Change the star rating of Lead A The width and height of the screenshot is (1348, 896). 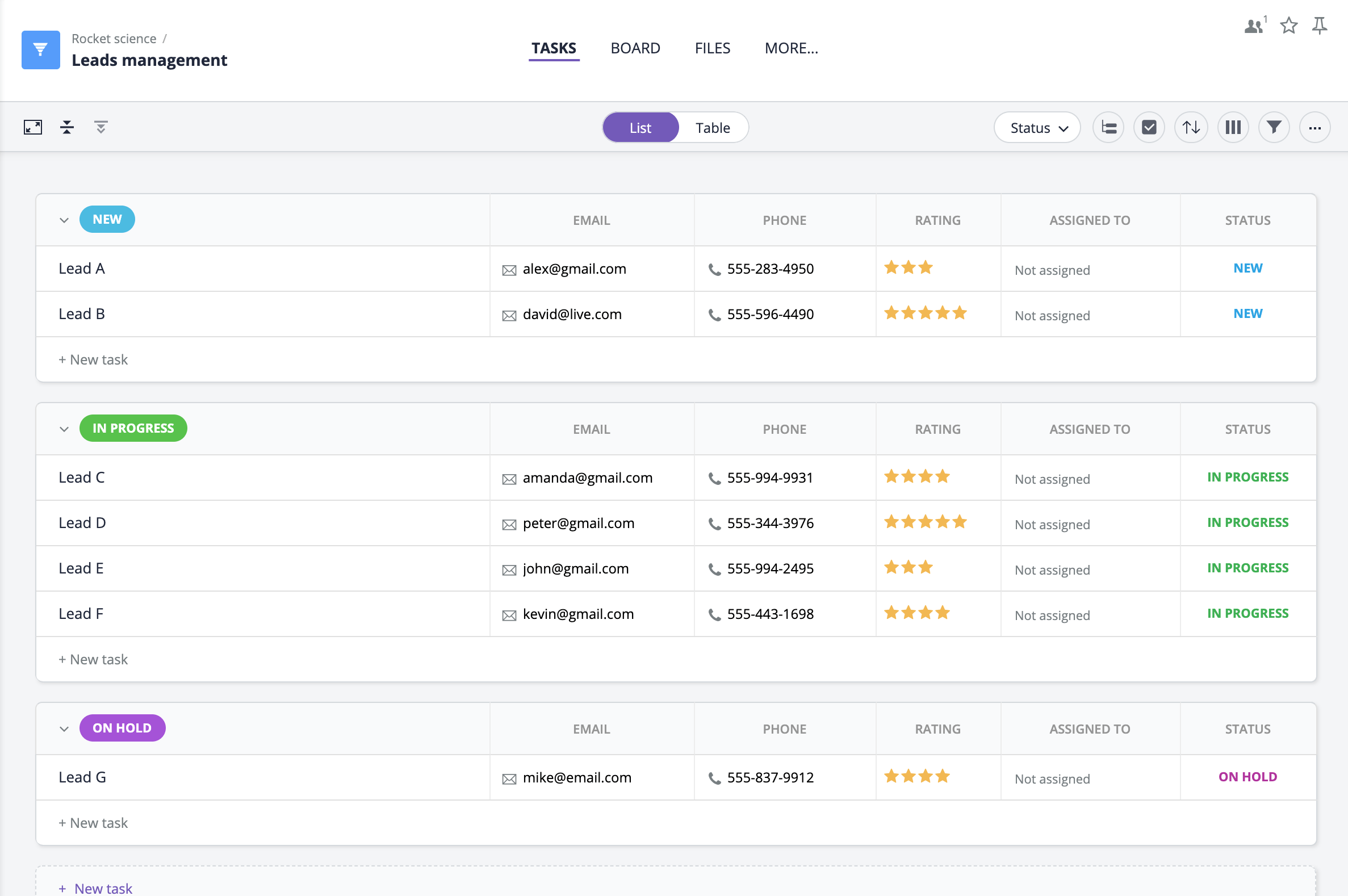point(908,267)
